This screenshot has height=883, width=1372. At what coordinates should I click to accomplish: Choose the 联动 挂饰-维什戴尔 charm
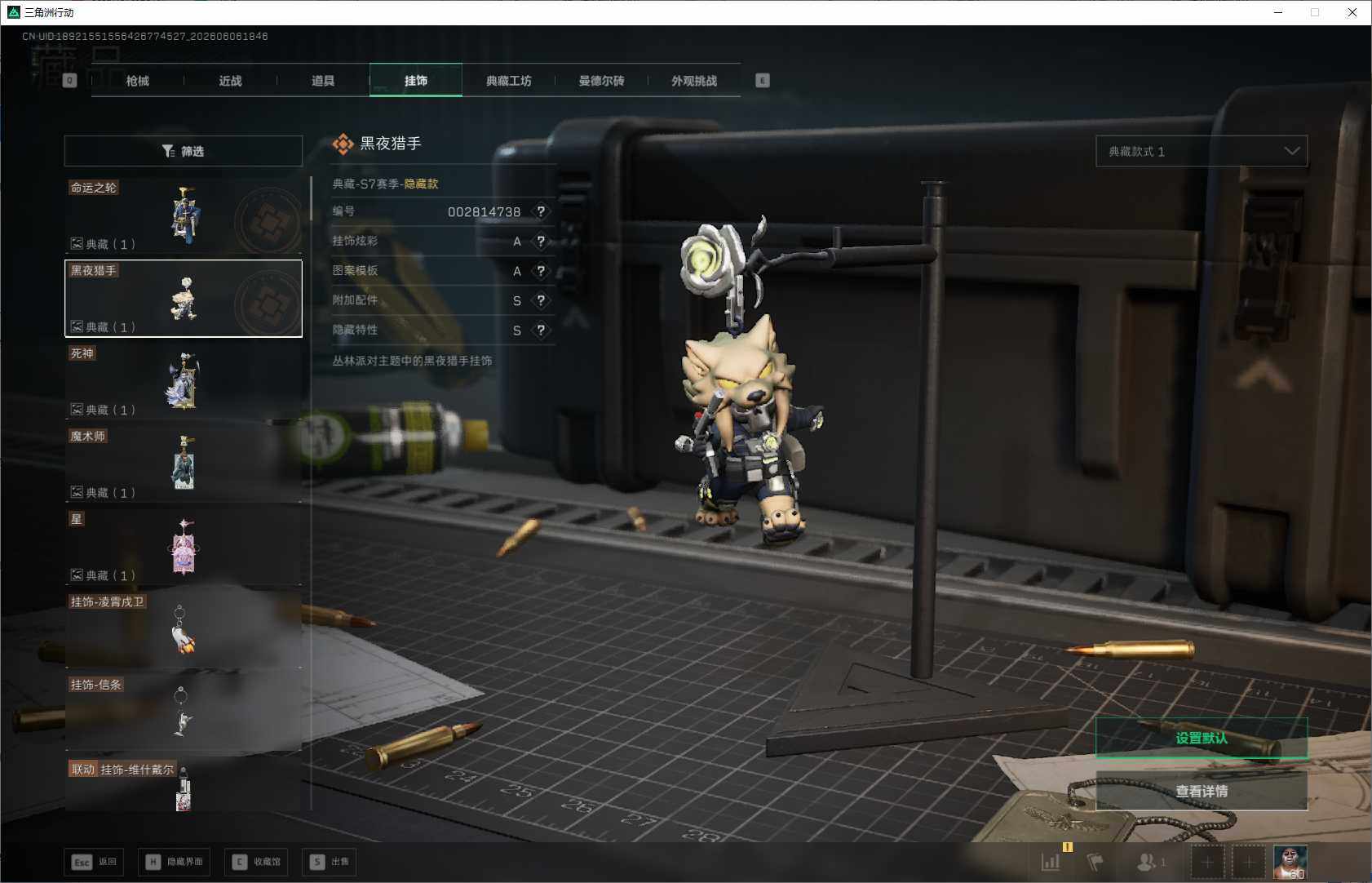[184, 784]
